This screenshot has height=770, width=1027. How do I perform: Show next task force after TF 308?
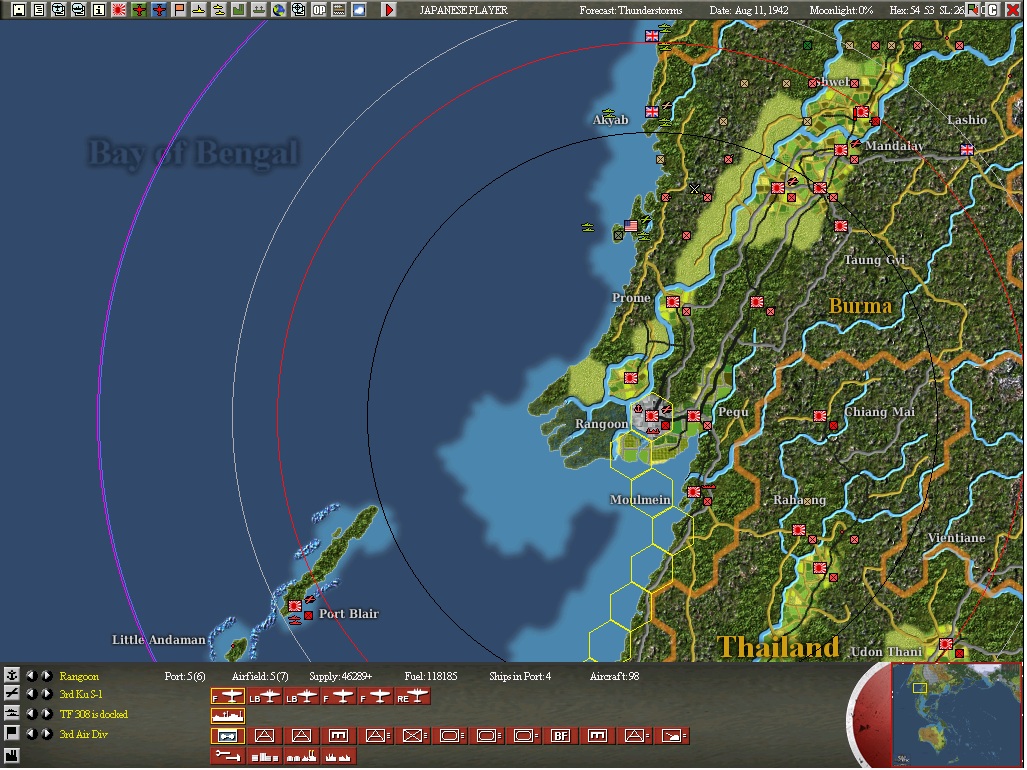47,714
